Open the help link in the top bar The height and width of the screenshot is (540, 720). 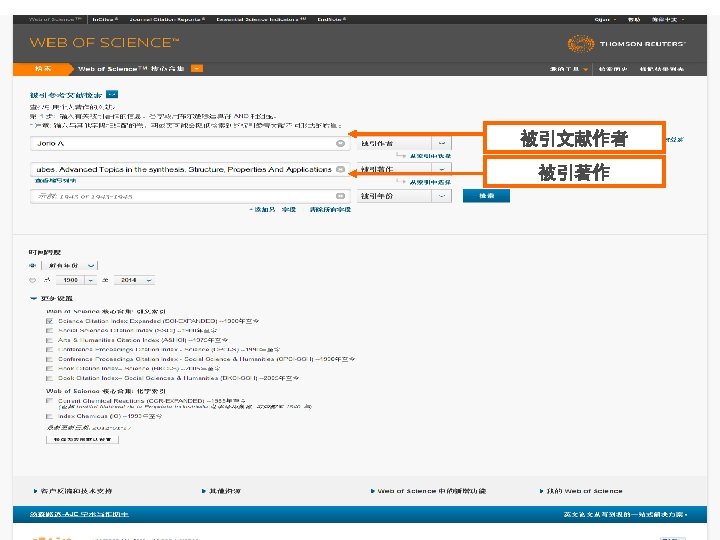tap(634, 19)
